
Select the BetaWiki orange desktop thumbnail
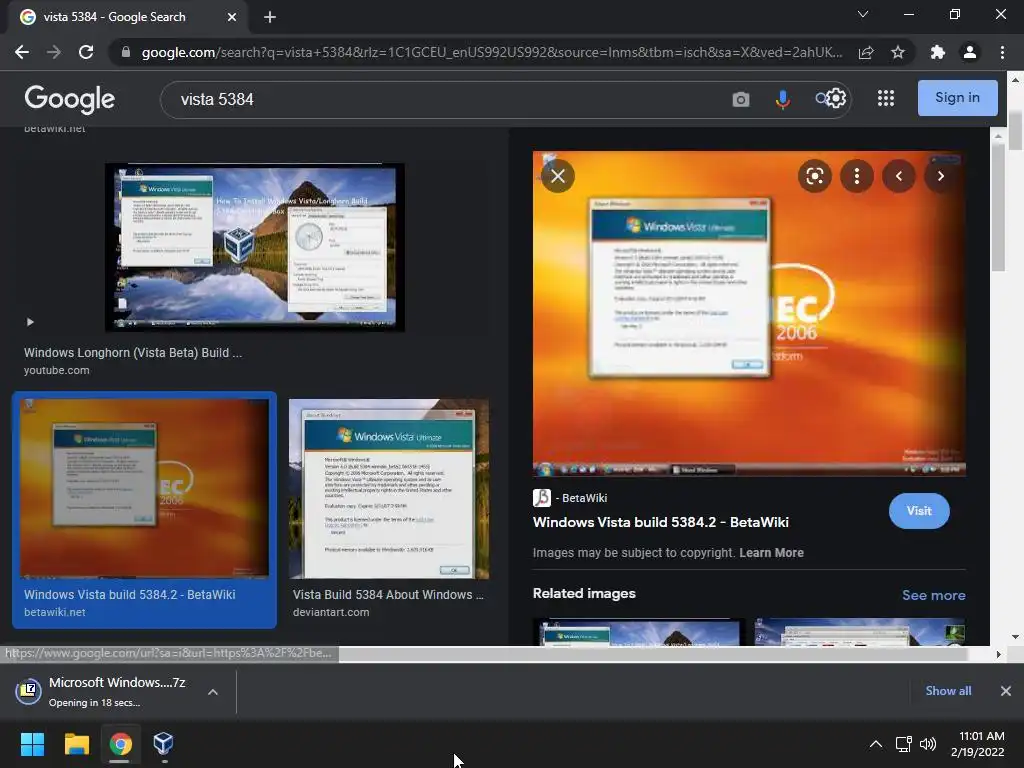[144, 488]
